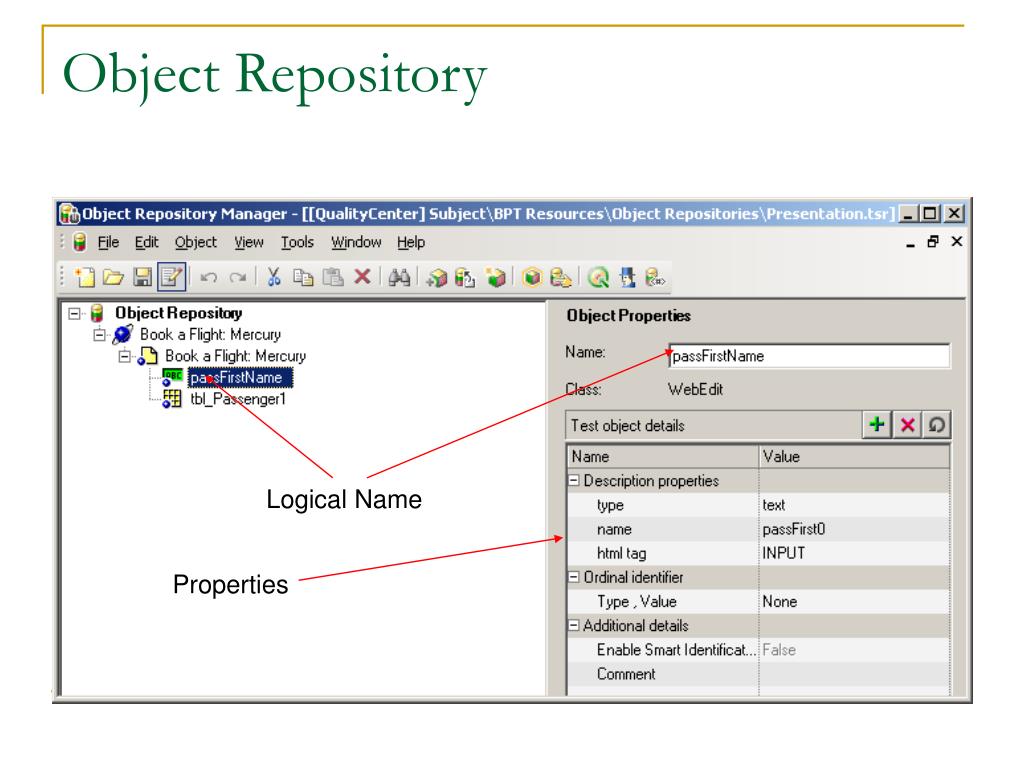Click the name property value 'passFirst0'
Image resolution: width=1024 pixels, height=768 pixels.
(x=793, y=529)
